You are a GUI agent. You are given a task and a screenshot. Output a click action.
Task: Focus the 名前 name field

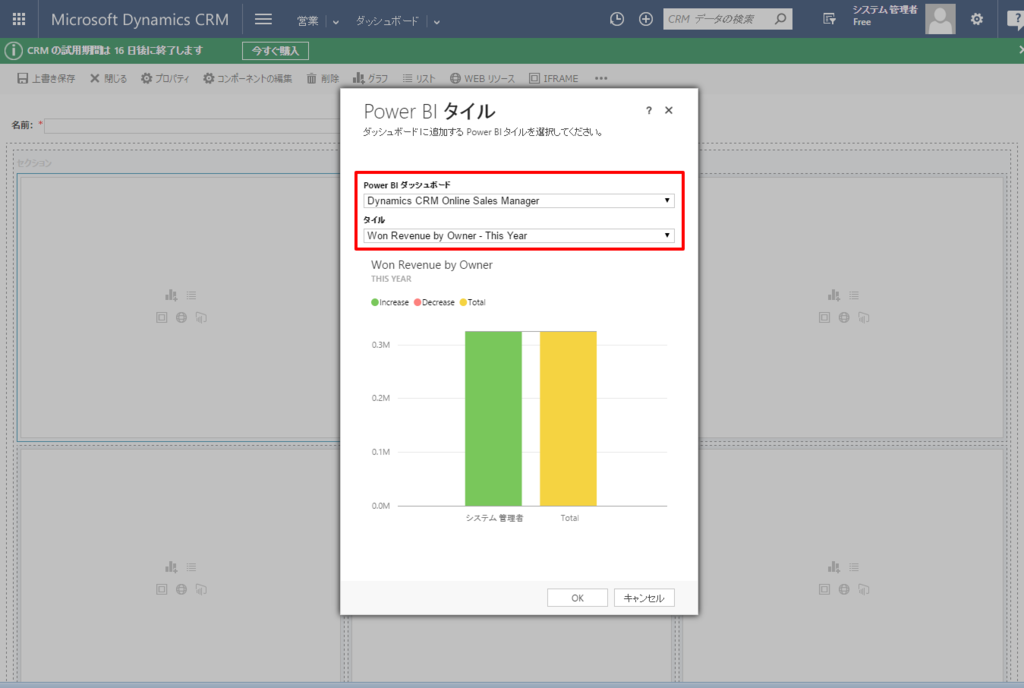pos(192,125)
